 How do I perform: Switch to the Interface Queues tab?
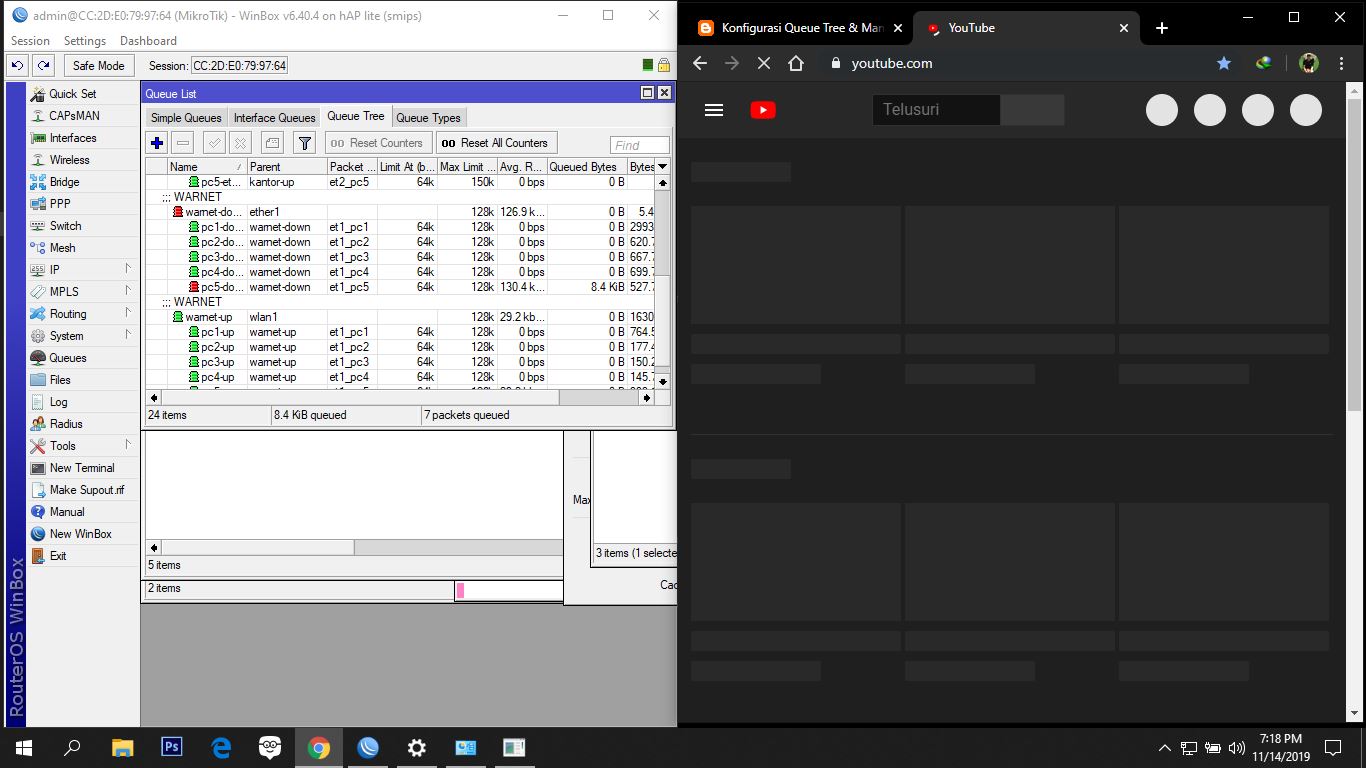pyautogui.click(x=274, y=118)
